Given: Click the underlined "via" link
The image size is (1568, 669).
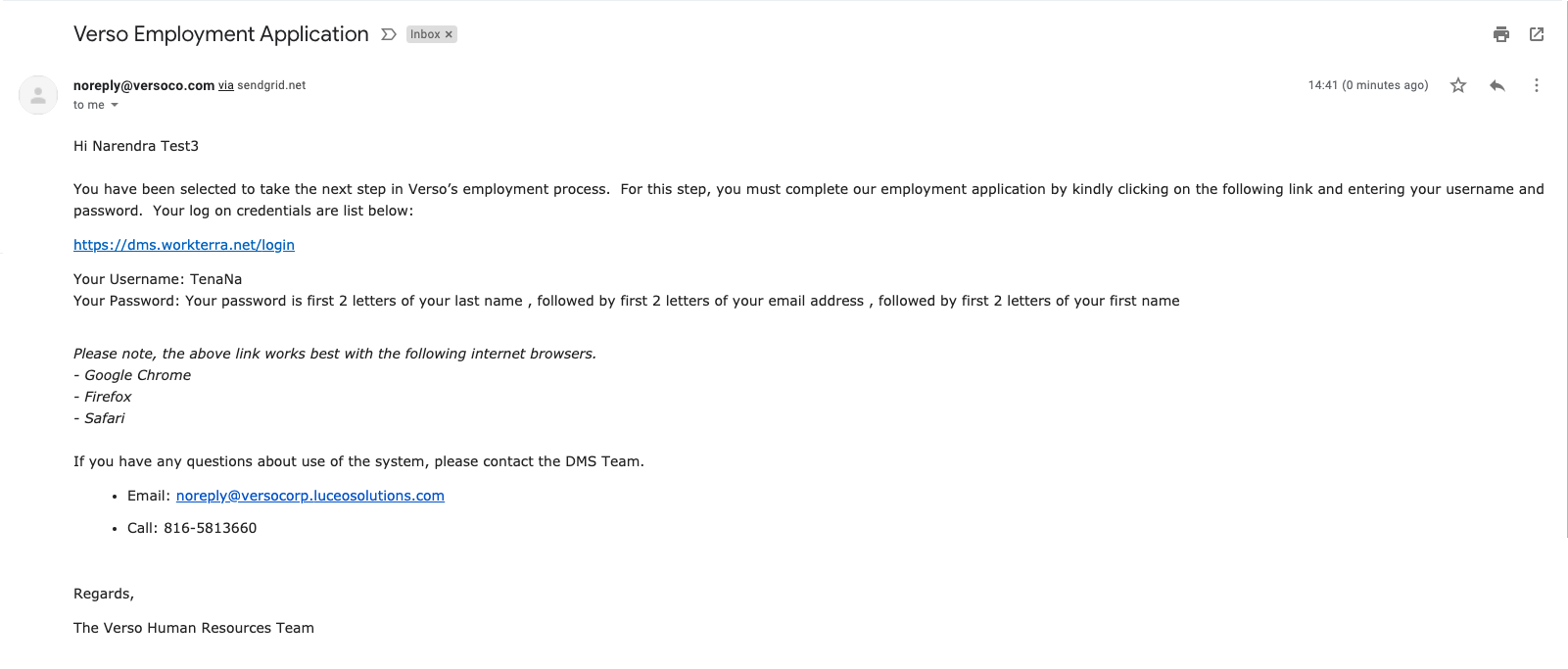Looking at the screenshot, I should (225, 85).
